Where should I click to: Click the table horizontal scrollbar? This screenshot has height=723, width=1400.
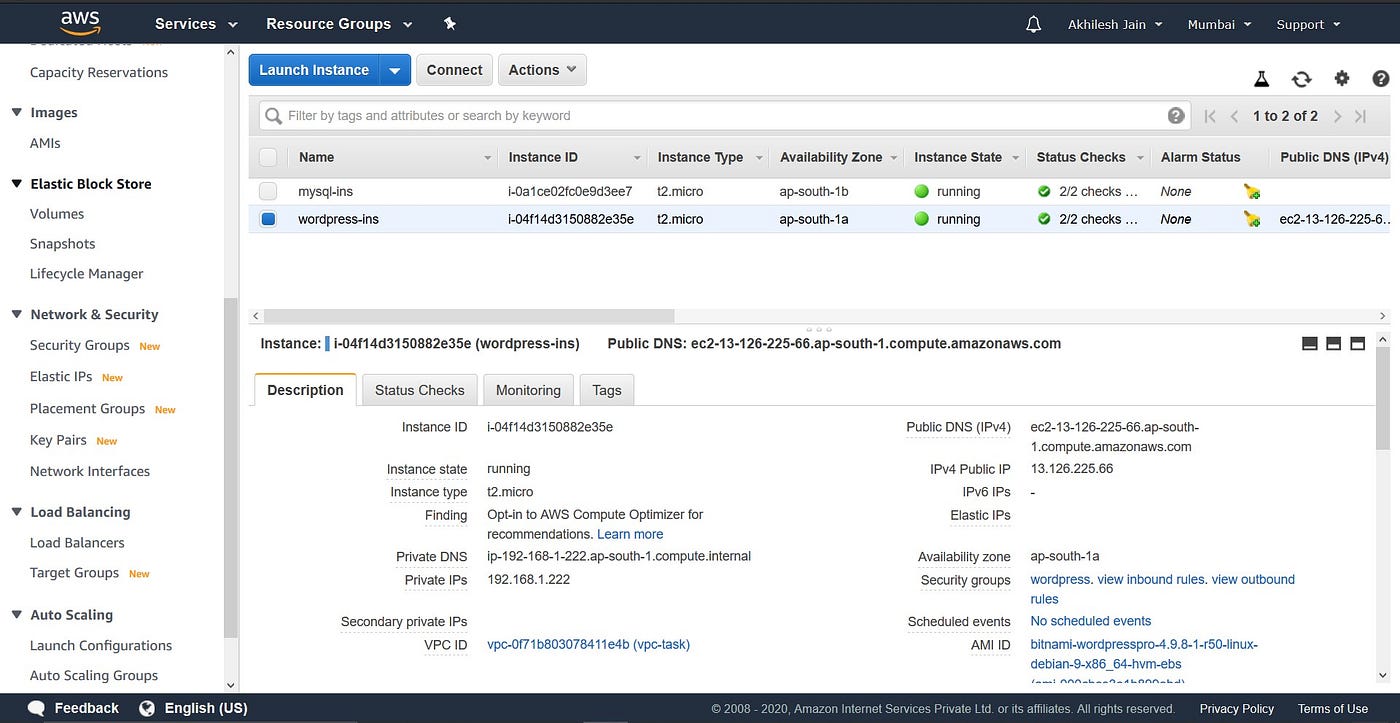tap(468, 315)
